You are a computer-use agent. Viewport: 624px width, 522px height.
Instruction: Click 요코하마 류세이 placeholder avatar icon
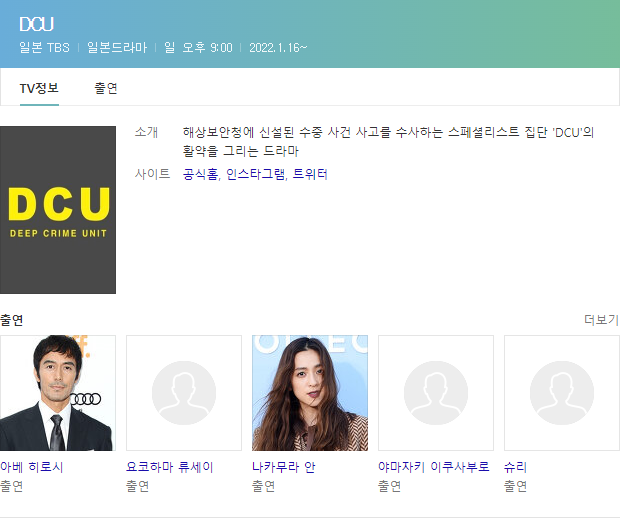[x=184, y=393]
